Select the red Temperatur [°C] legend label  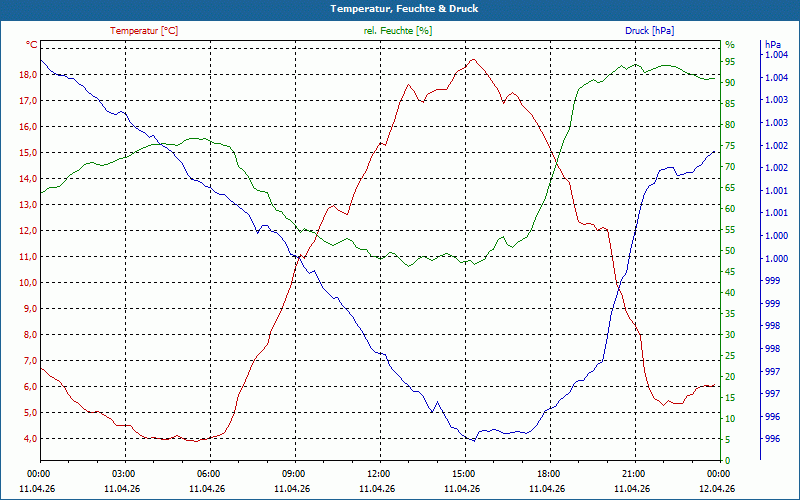144,31
